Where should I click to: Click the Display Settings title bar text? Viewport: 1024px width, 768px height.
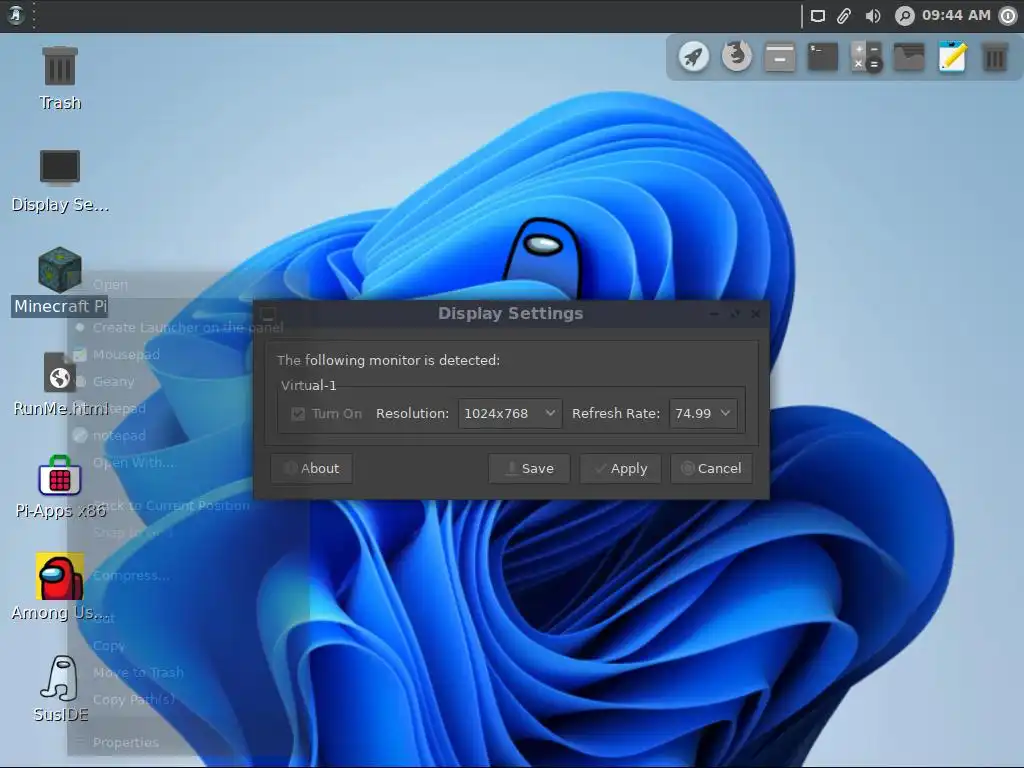tap(511, 313)
